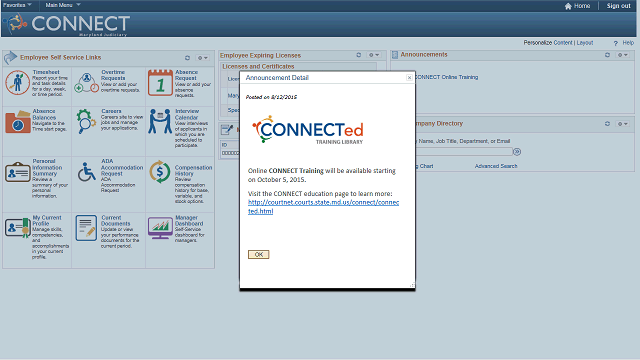
Task: Open Employee Self Service Links settings dropdown
Action: 203,58
